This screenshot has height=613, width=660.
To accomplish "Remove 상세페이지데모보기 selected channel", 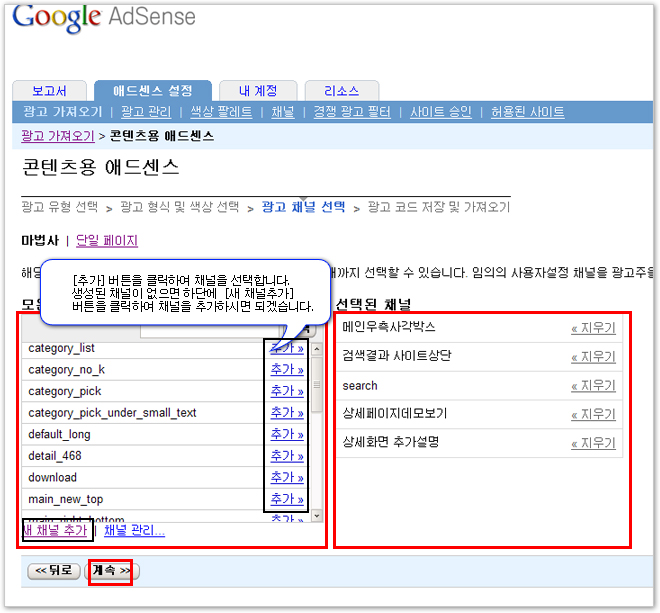I will click(x=593, y=414).
